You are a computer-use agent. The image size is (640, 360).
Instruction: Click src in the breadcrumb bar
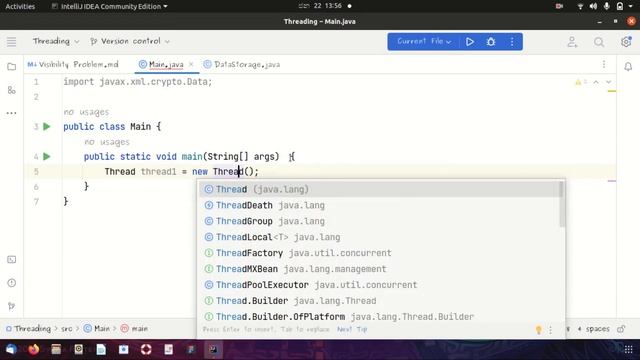67,329
